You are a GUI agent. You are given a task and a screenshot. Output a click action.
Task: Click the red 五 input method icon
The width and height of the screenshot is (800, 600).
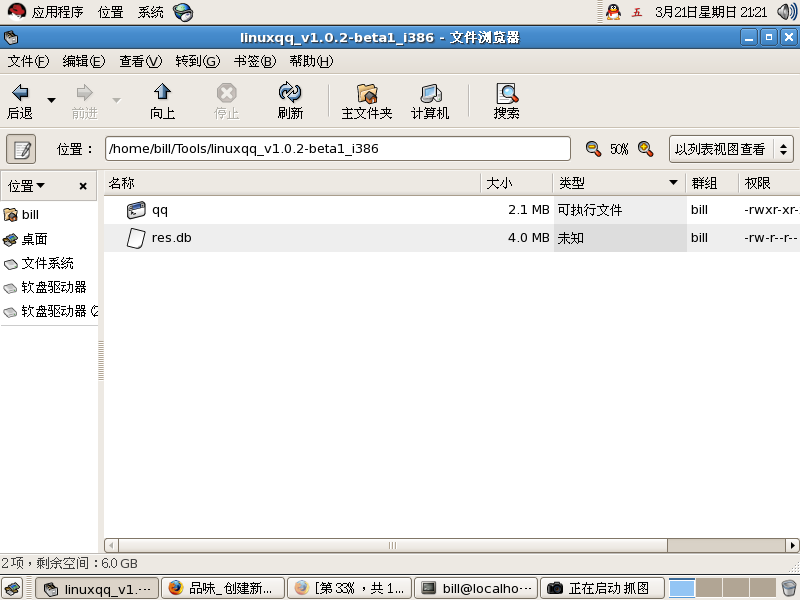637,12
